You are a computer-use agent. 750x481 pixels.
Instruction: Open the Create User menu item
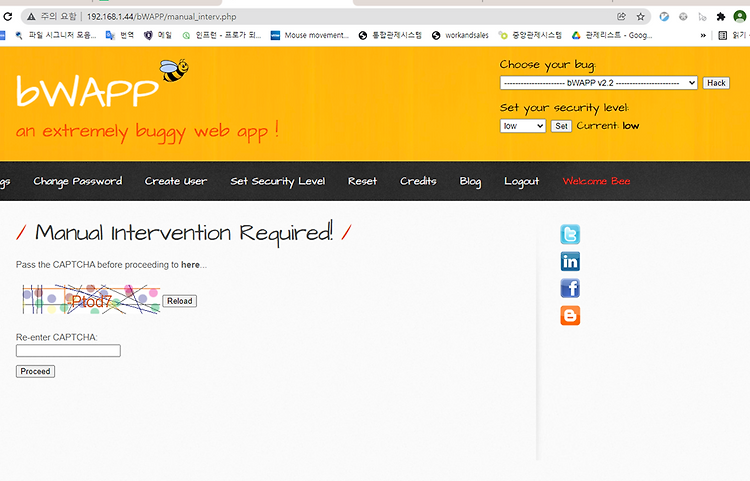(176, 181)
